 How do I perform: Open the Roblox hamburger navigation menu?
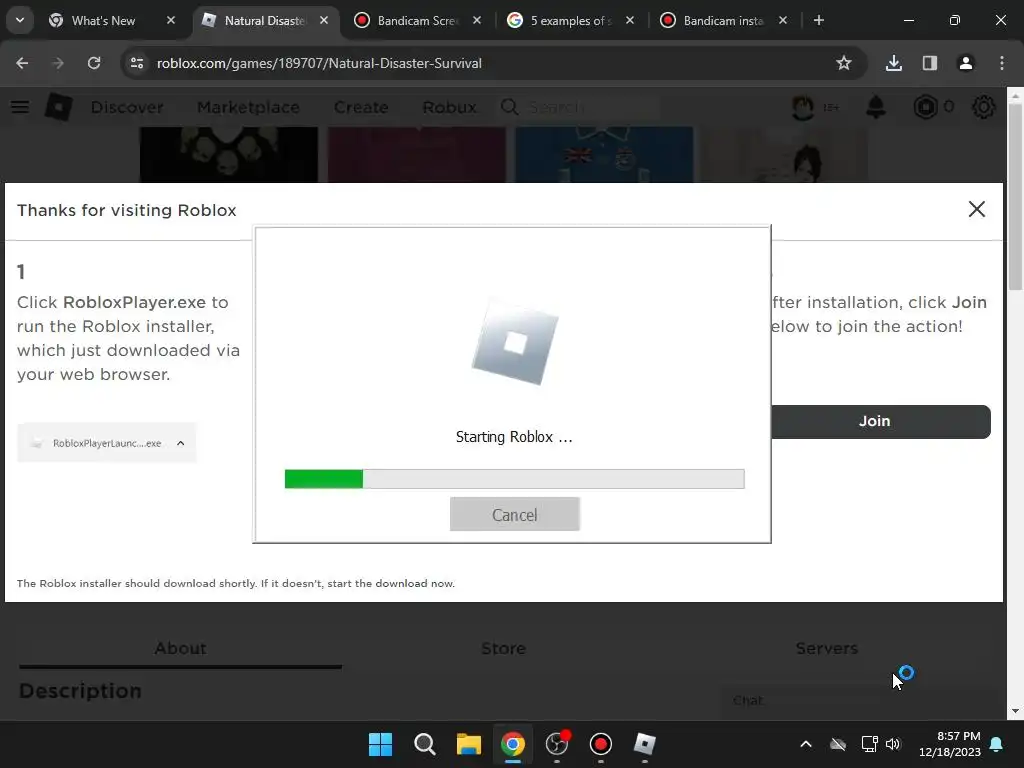click(20, 107)
